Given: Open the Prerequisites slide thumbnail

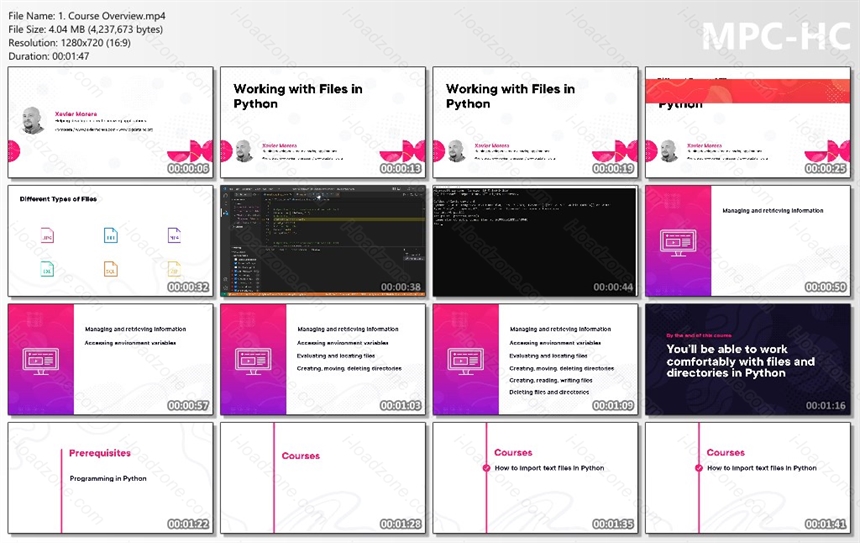Looking at the screenshot, I should pyautogui.click(x=110, y=478).
